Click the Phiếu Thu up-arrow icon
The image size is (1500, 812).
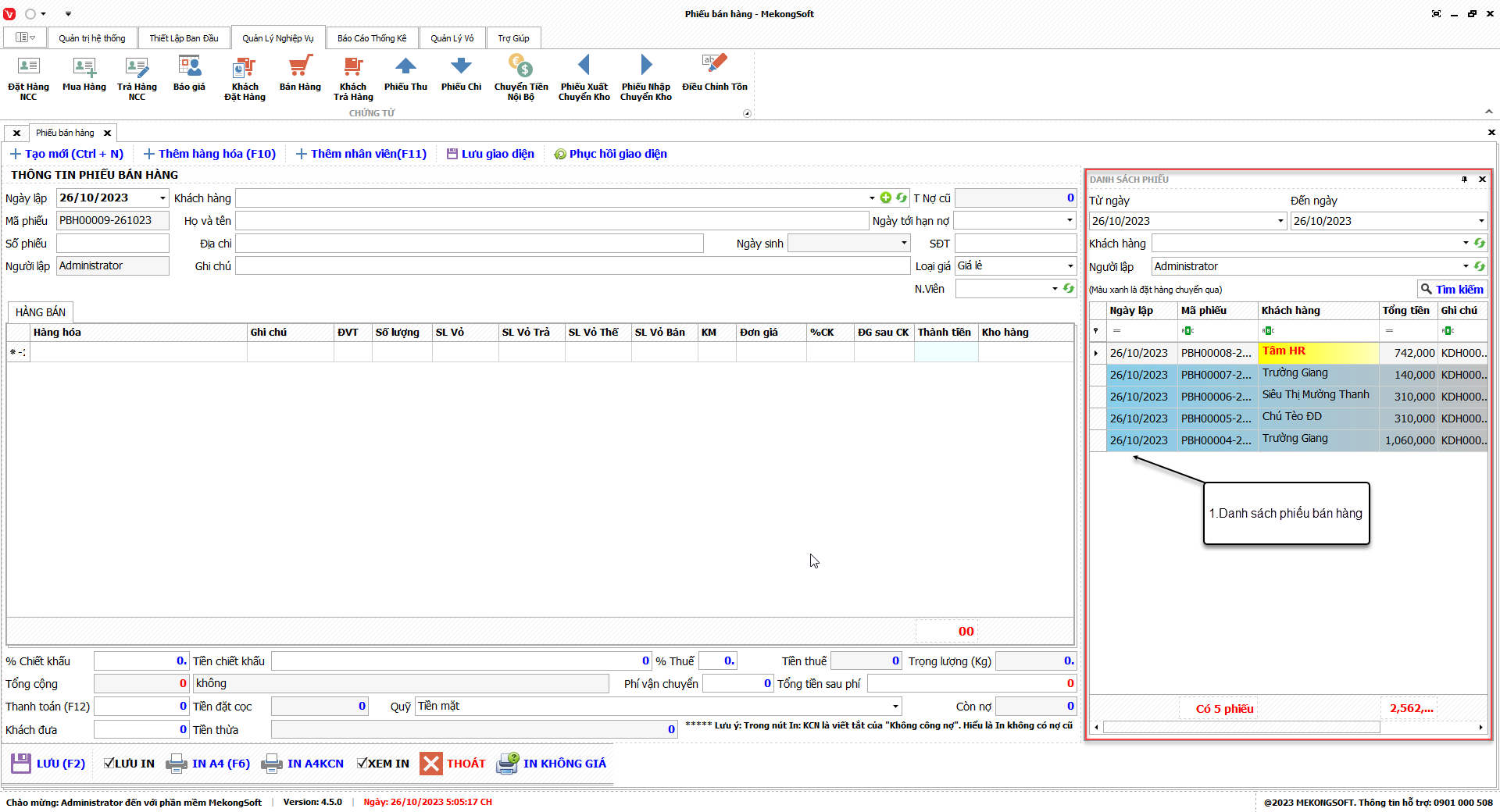coord(405,66)
